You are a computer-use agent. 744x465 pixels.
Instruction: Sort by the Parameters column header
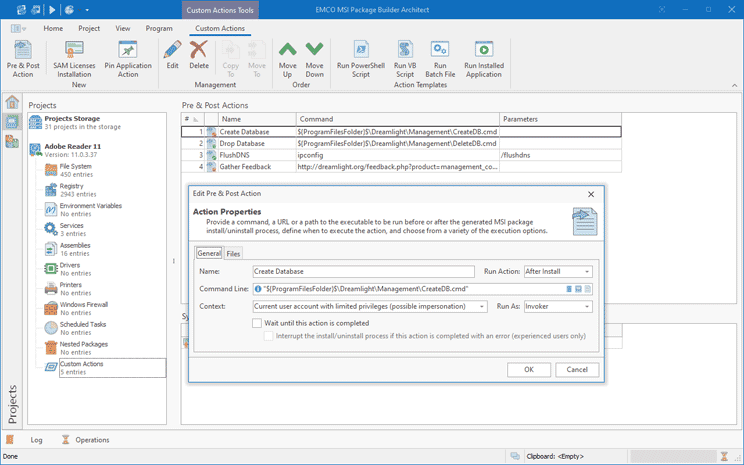[x=560, y=119]
